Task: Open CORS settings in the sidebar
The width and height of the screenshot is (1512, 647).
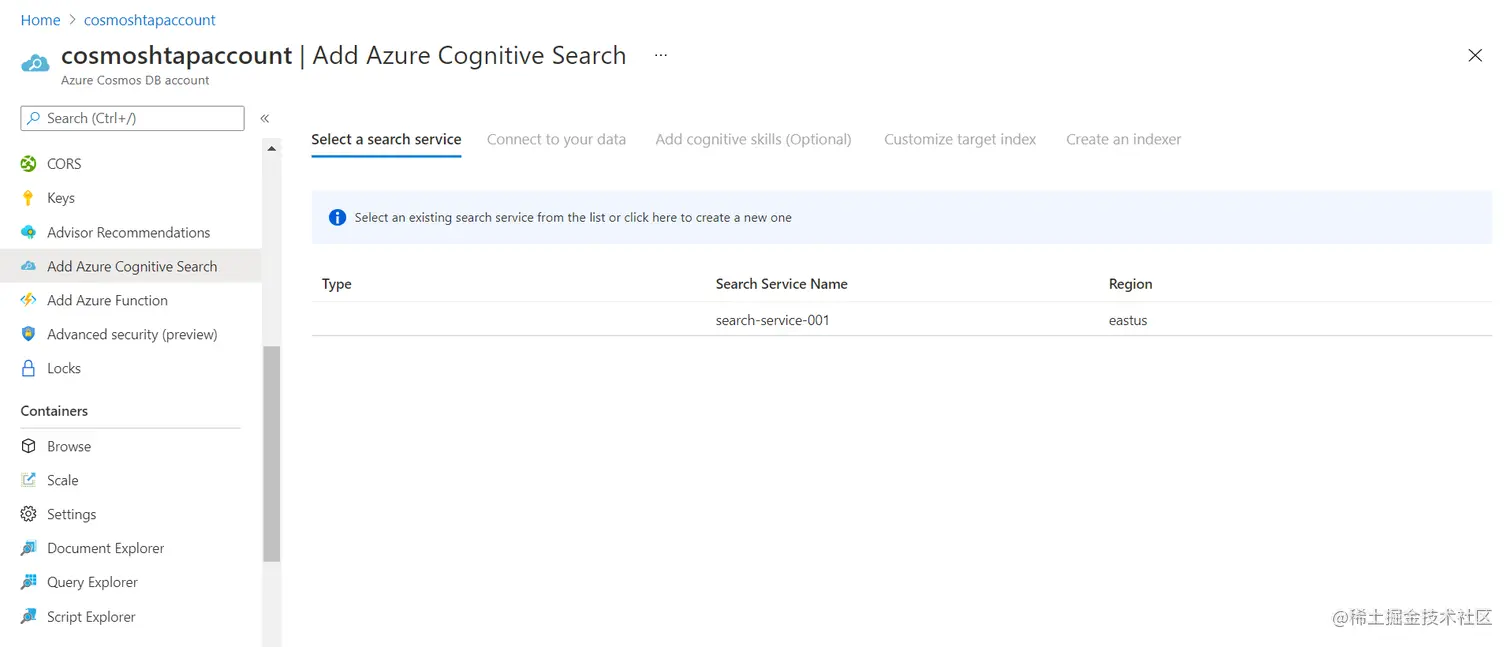Action: point(131,164)
